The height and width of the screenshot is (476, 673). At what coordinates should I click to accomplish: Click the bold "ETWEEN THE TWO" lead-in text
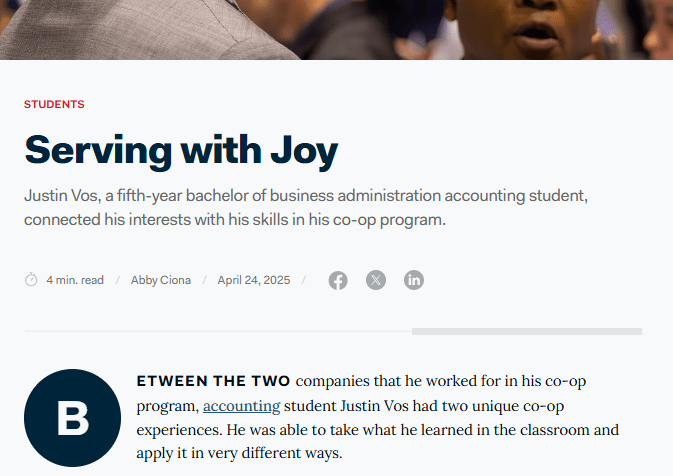[213, 381]
